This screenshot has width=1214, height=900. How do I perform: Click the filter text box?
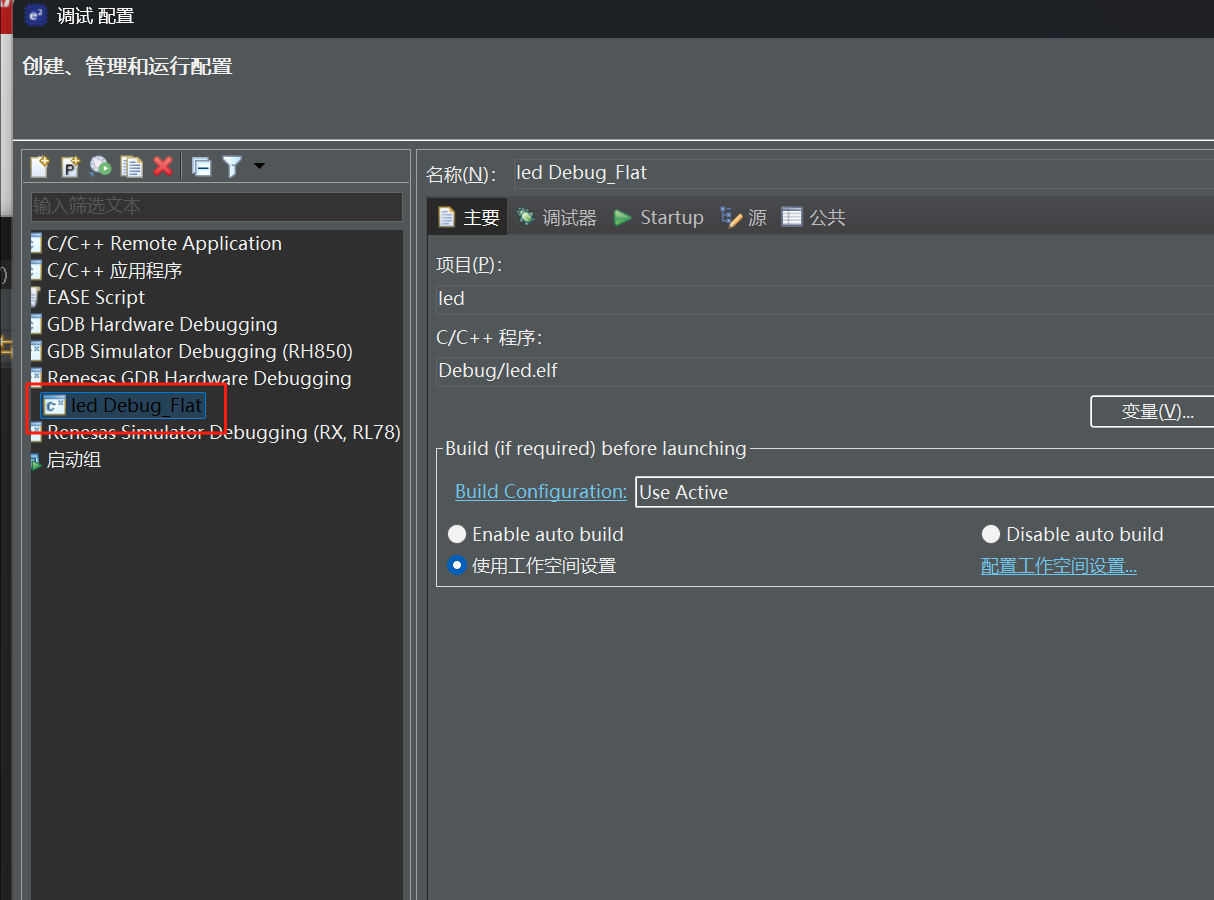pos(217,206)
